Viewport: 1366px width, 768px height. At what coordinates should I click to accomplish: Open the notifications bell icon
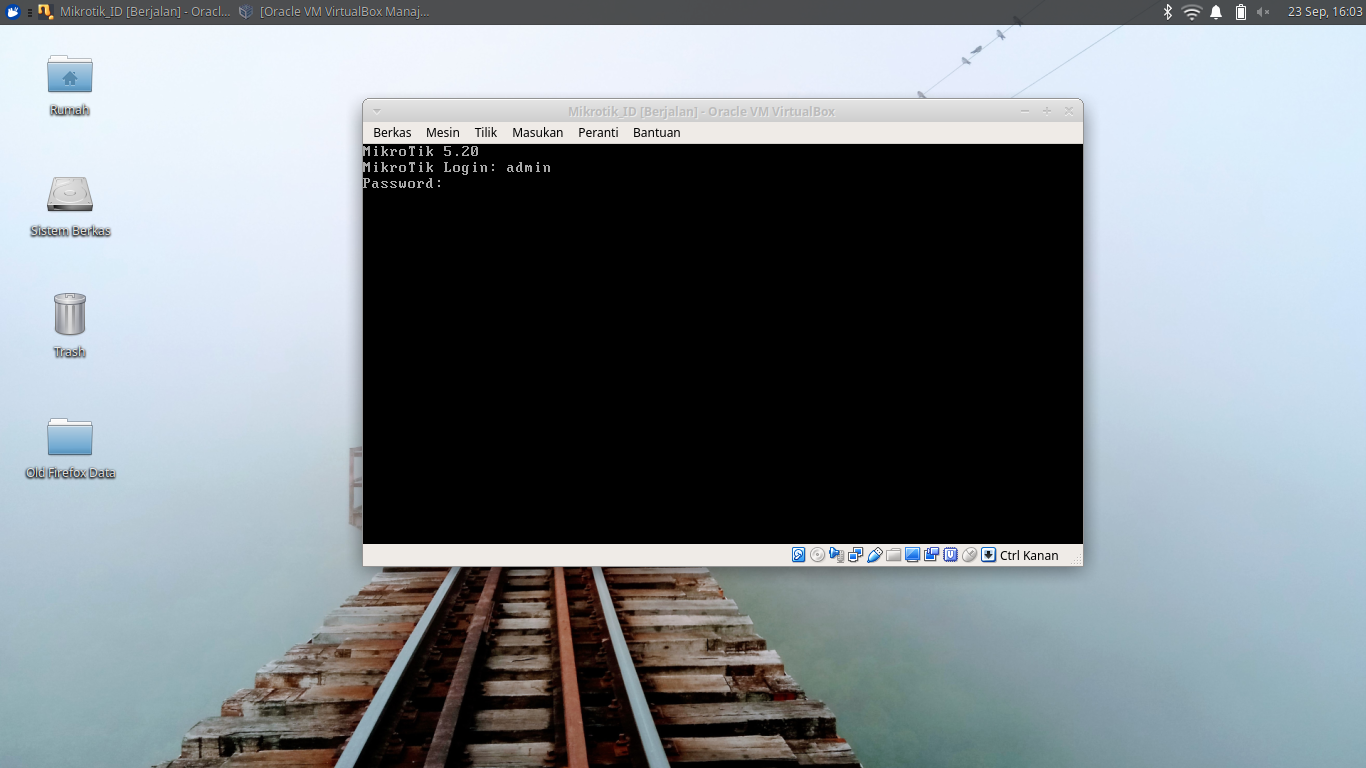[x=1216, y=12]
